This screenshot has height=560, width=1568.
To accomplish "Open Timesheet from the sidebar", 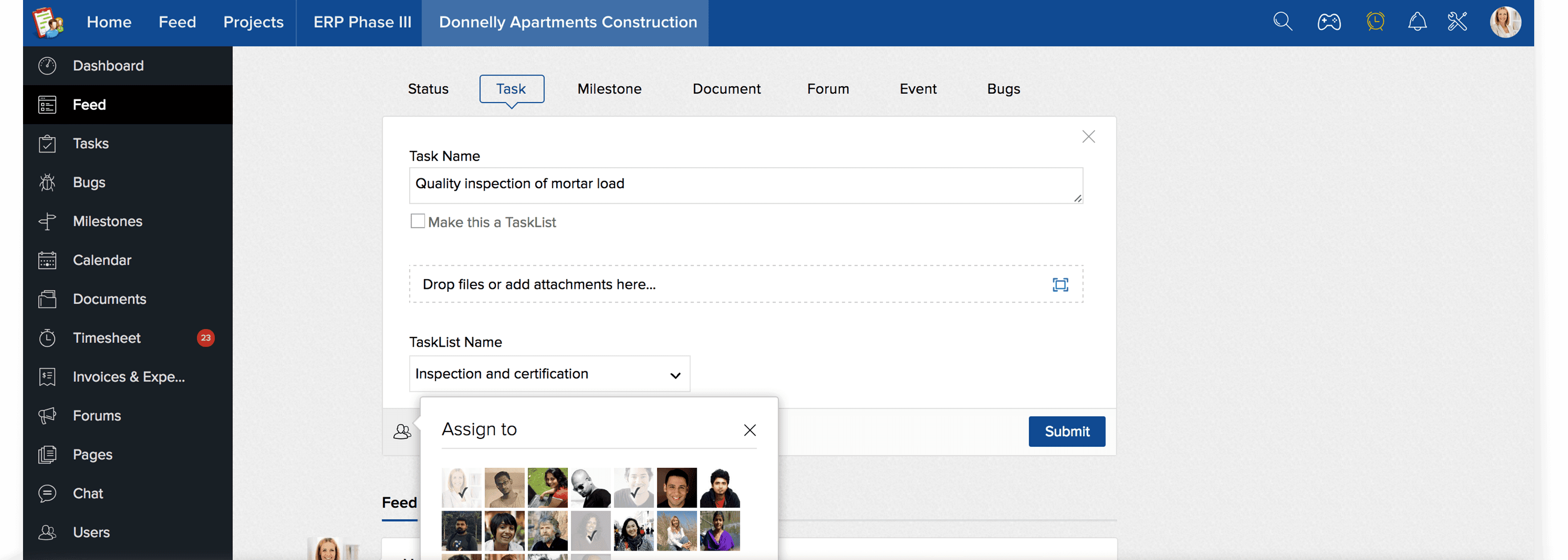I will pos(106,337).
